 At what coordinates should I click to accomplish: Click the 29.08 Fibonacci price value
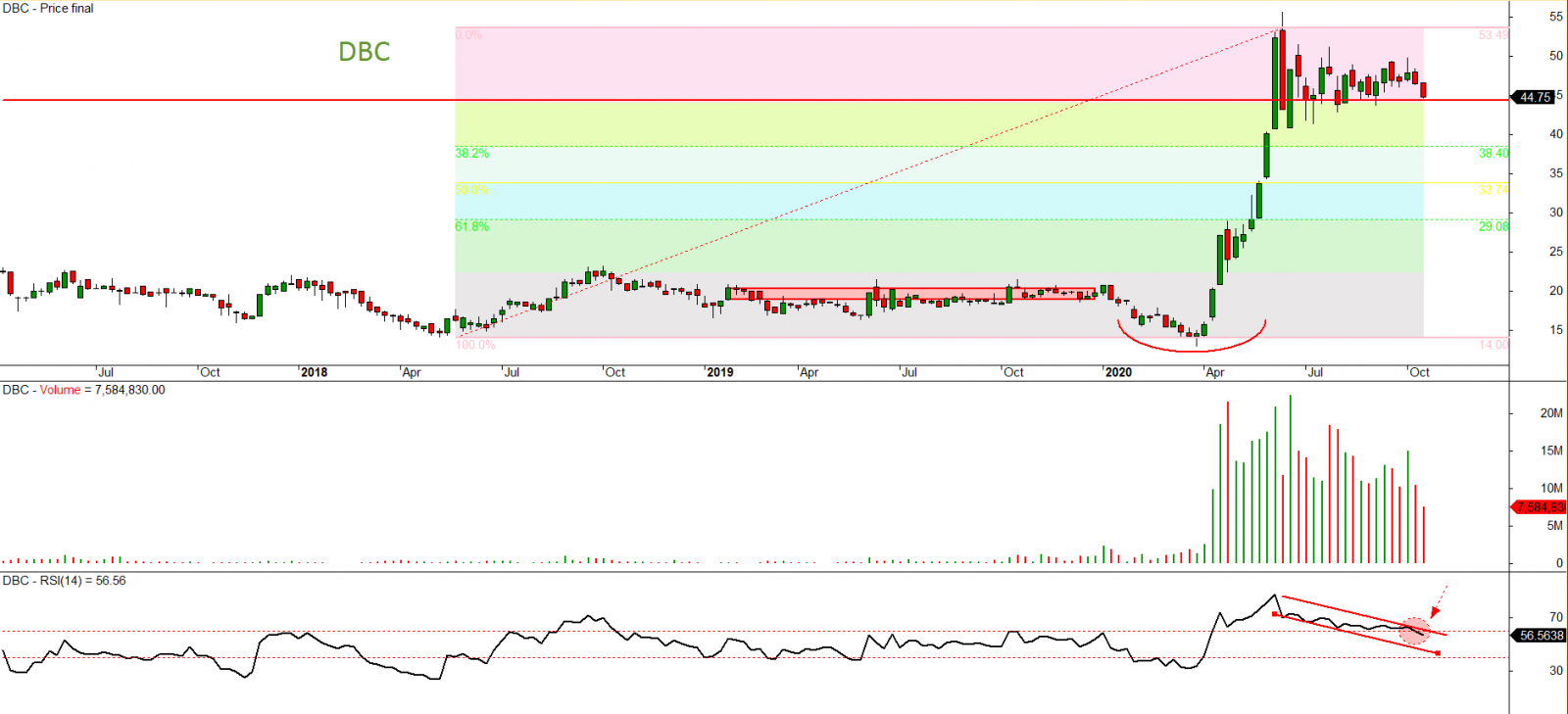point(1494,226)
